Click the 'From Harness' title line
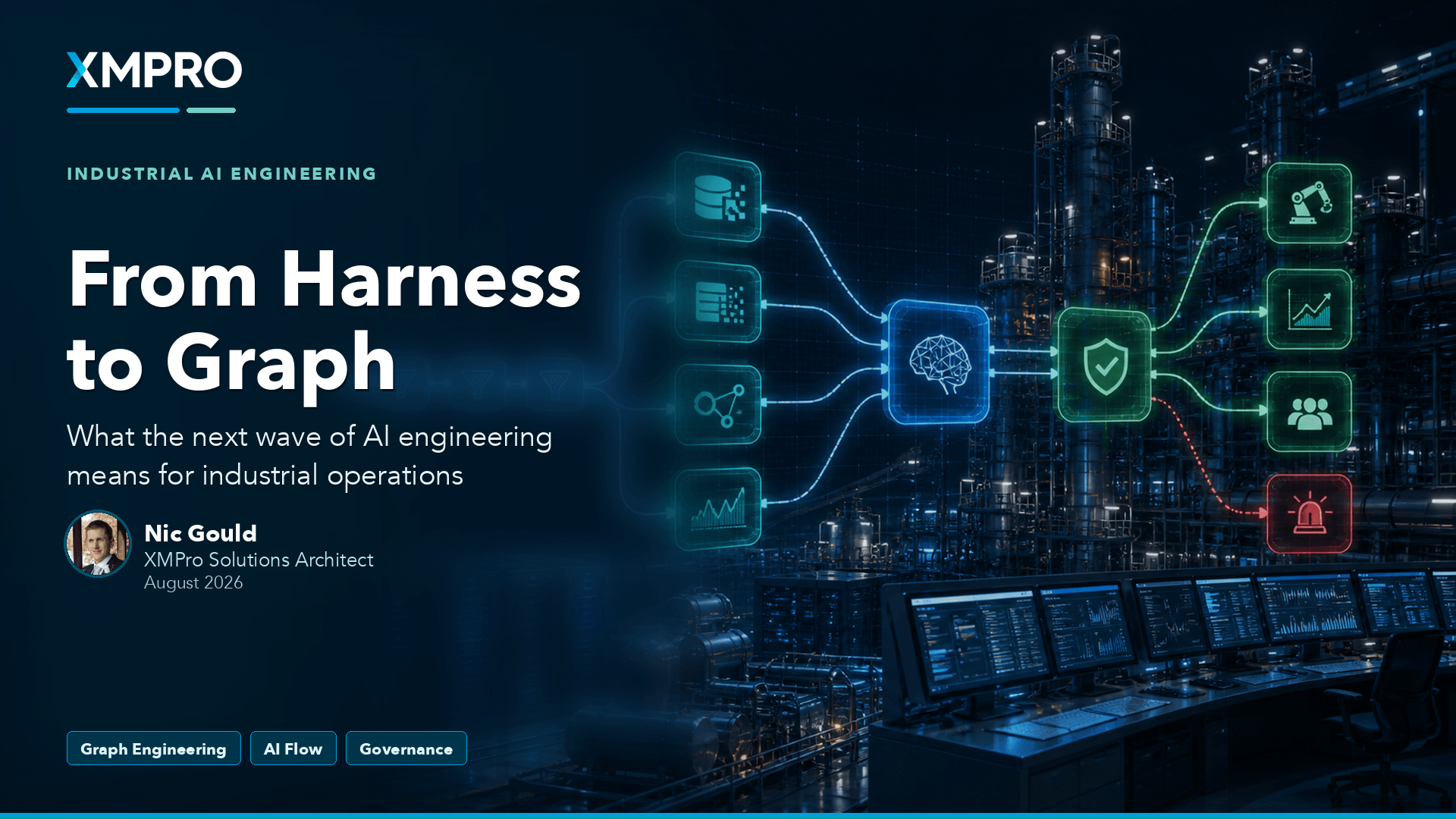 pos(325,279)
